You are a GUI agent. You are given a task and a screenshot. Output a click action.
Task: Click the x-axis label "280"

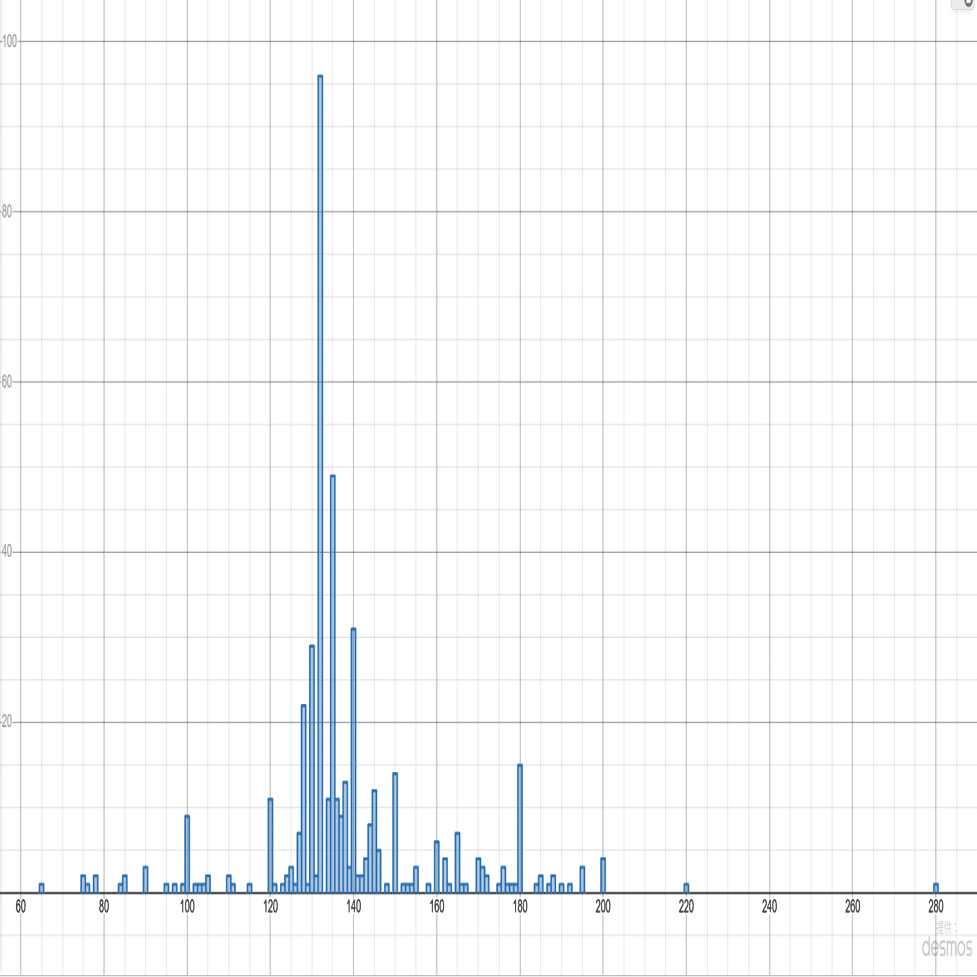click(x=936, y=907)
